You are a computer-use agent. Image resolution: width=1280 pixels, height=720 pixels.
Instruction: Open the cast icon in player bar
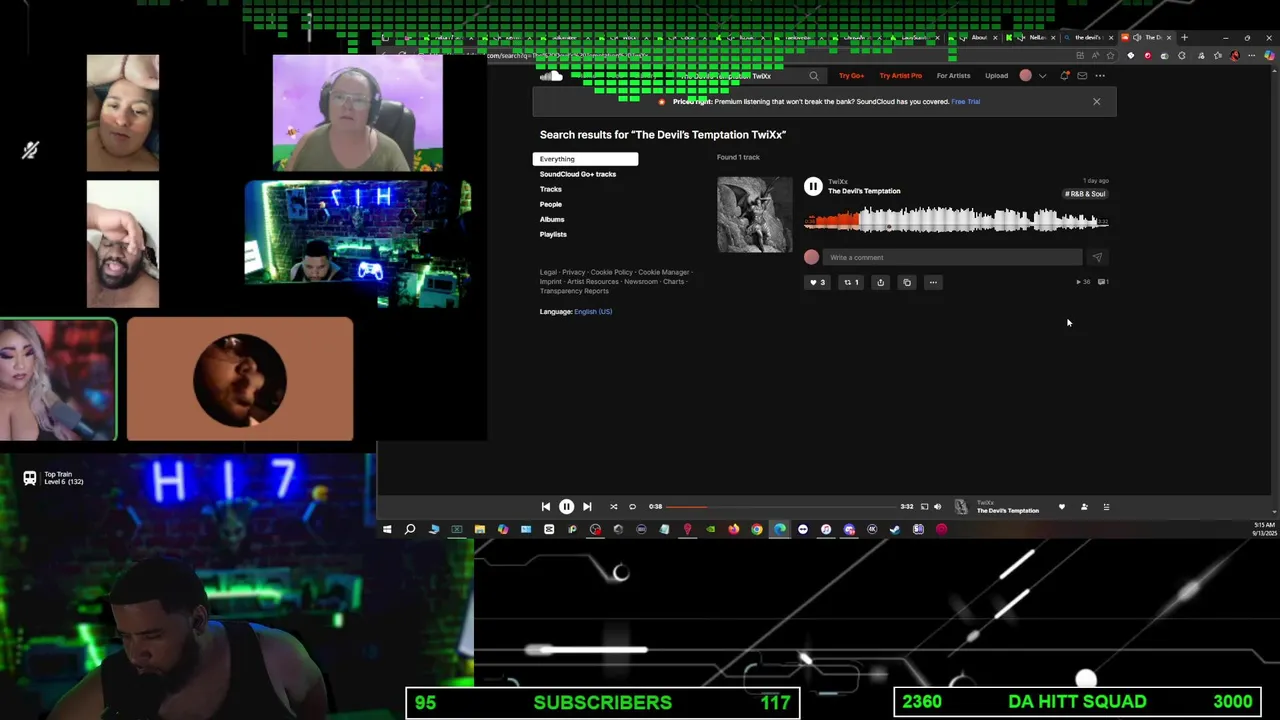[x=924, y=507]
